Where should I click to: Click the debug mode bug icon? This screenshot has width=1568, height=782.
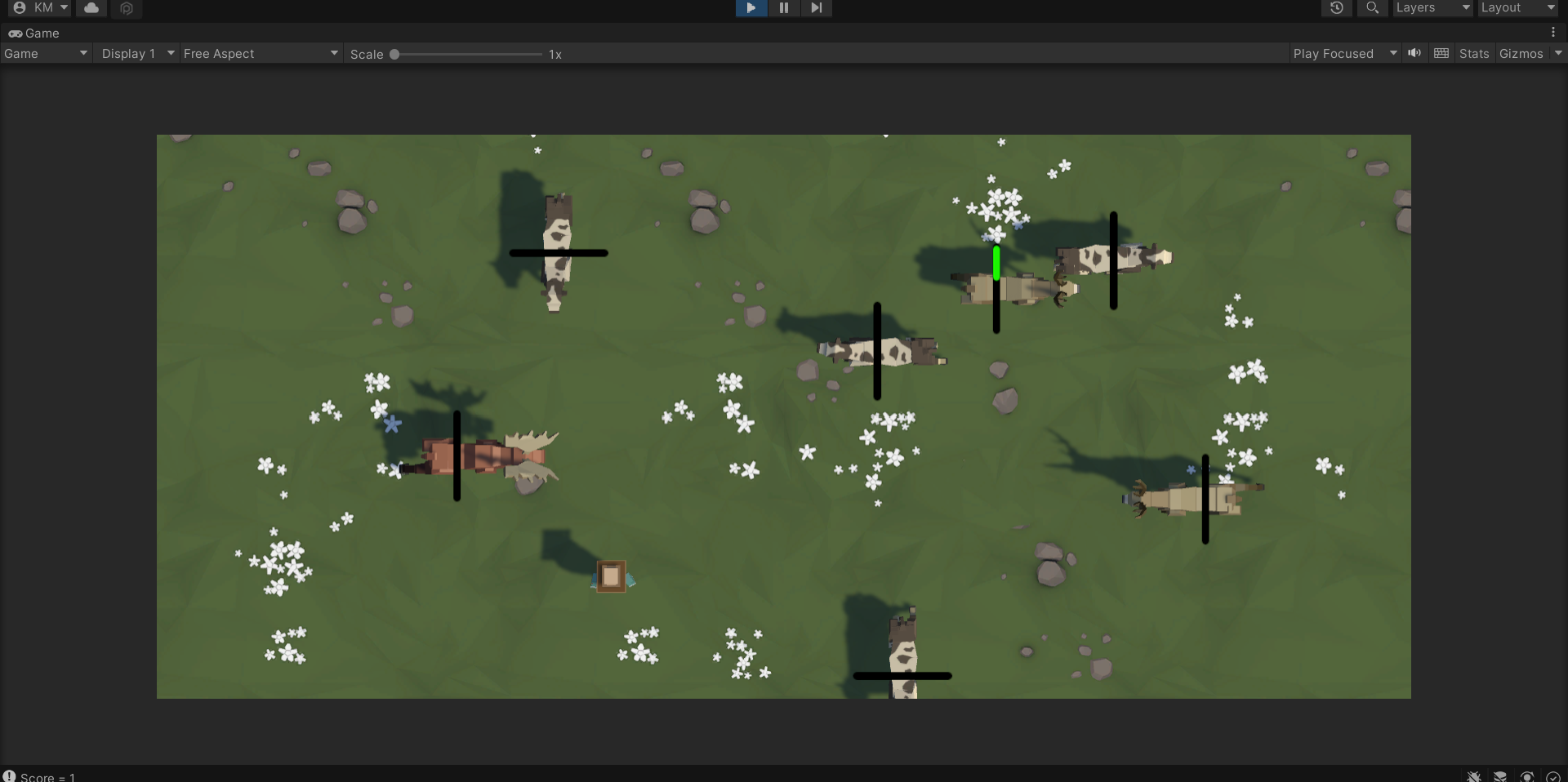[x=1473, y=776]
